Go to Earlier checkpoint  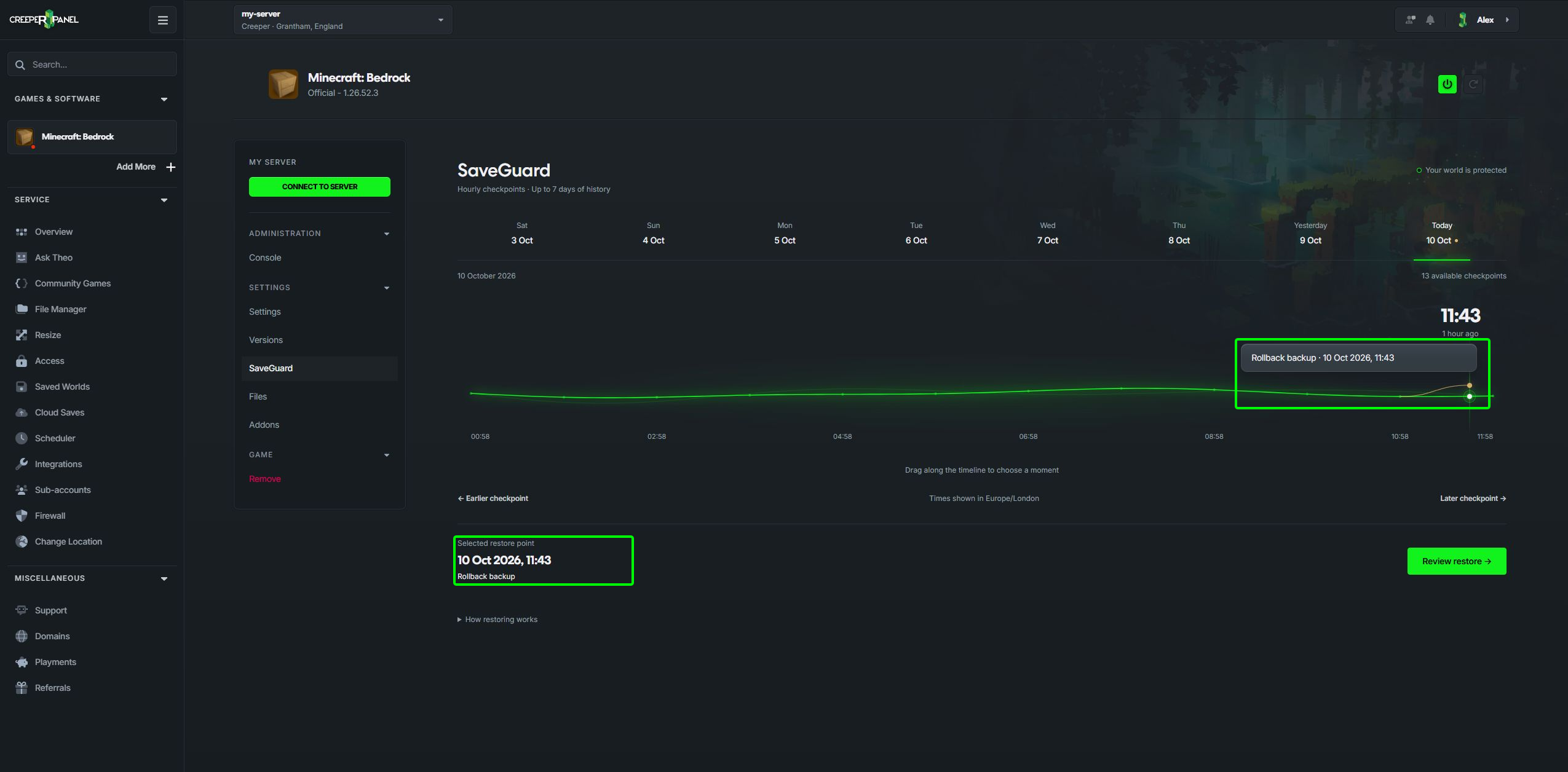[x=493, y=498]
